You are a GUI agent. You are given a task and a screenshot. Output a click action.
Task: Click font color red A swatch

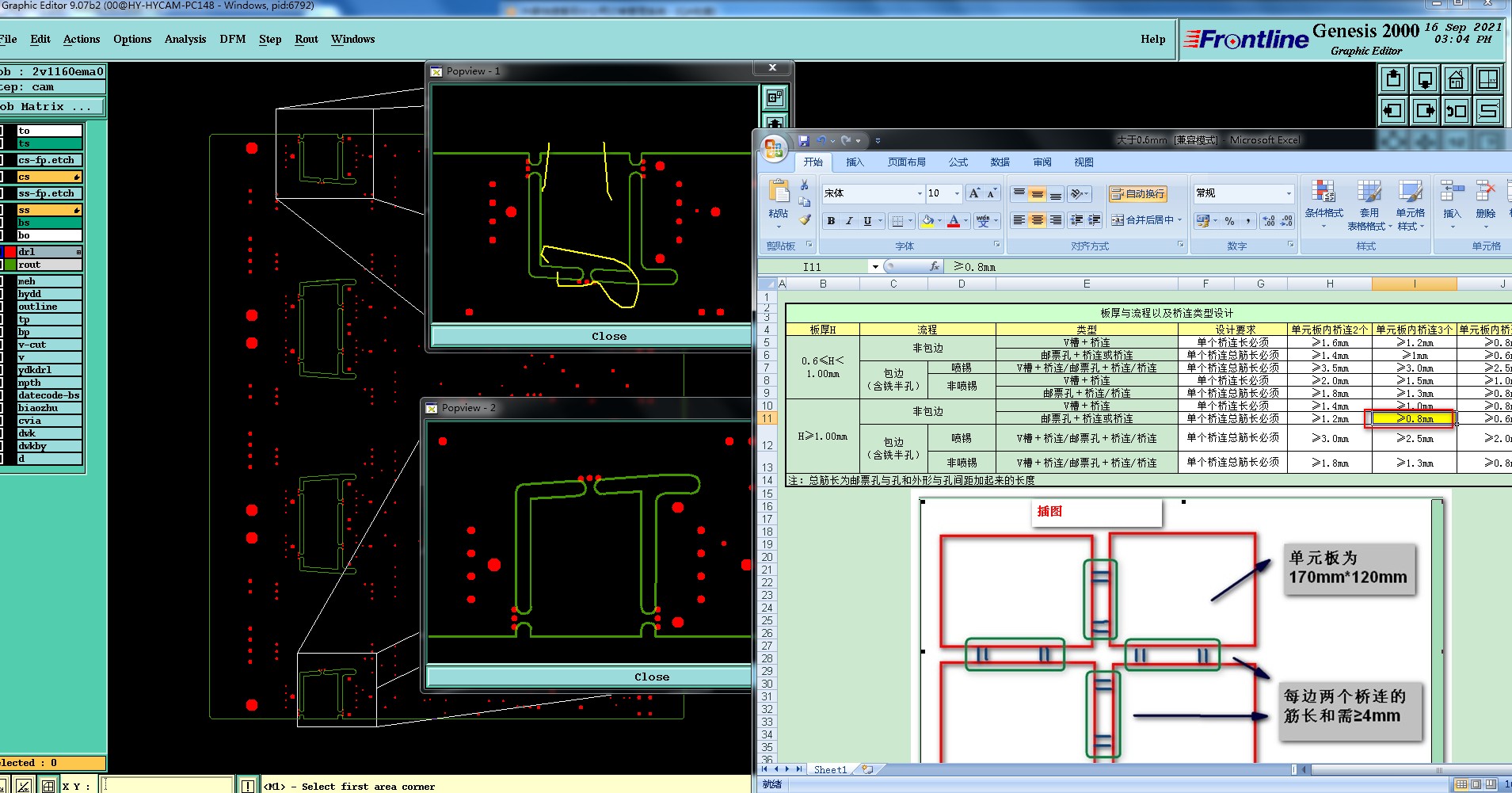954,221
